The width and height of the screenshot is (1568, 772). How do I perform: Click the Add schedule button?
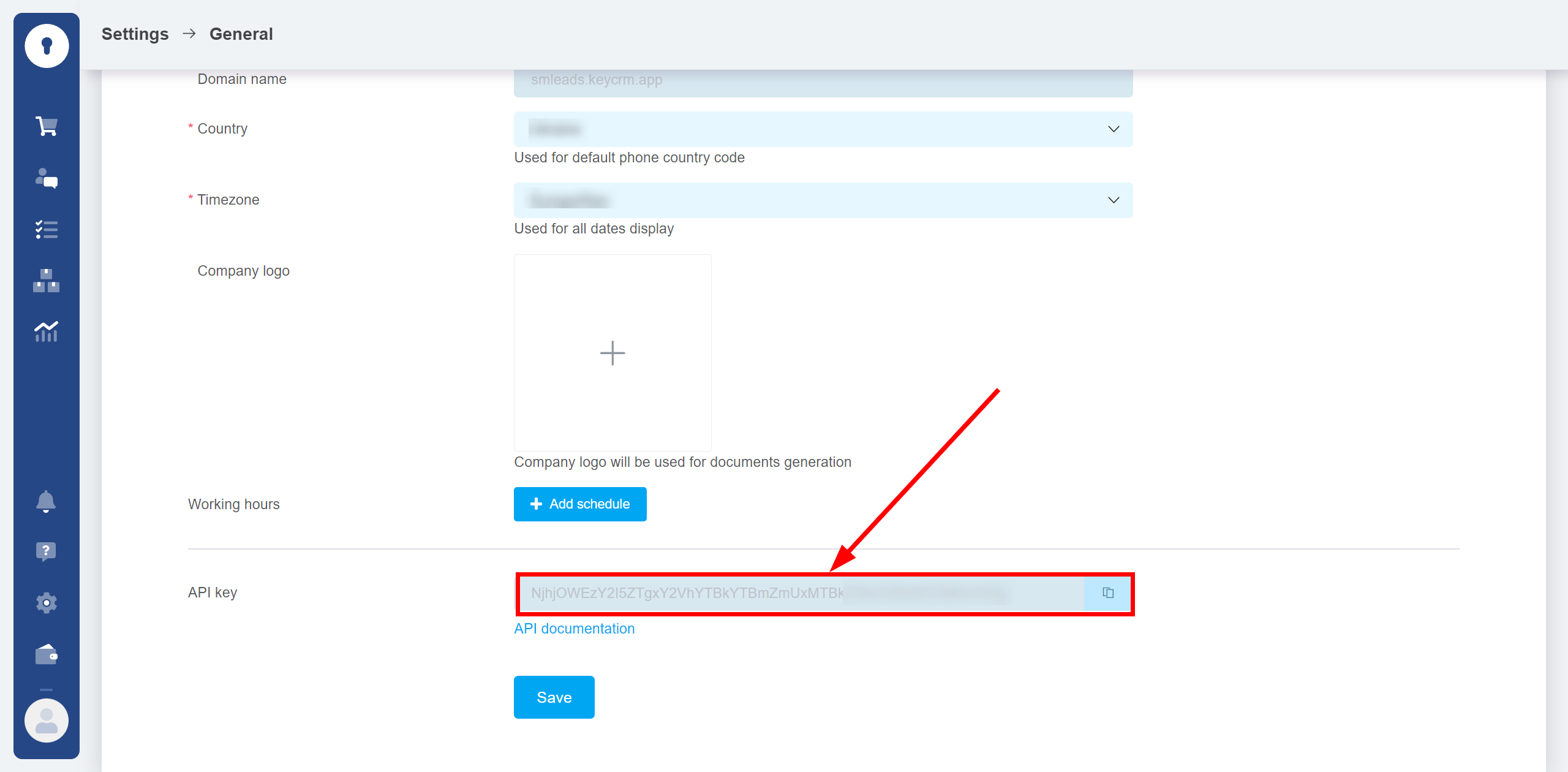pos(580,504)
